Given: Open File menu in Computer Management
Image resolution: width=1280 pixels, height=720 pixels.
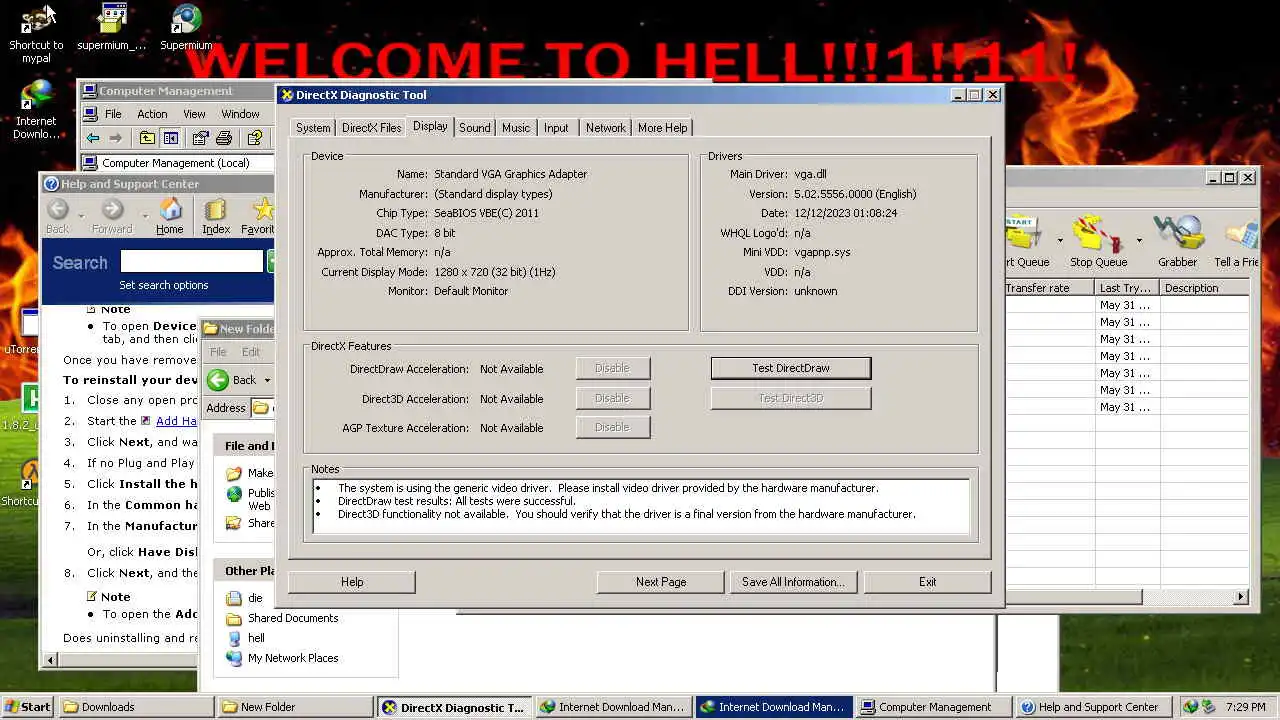Looking at the screenshot, I should click(x=113, y=114).
